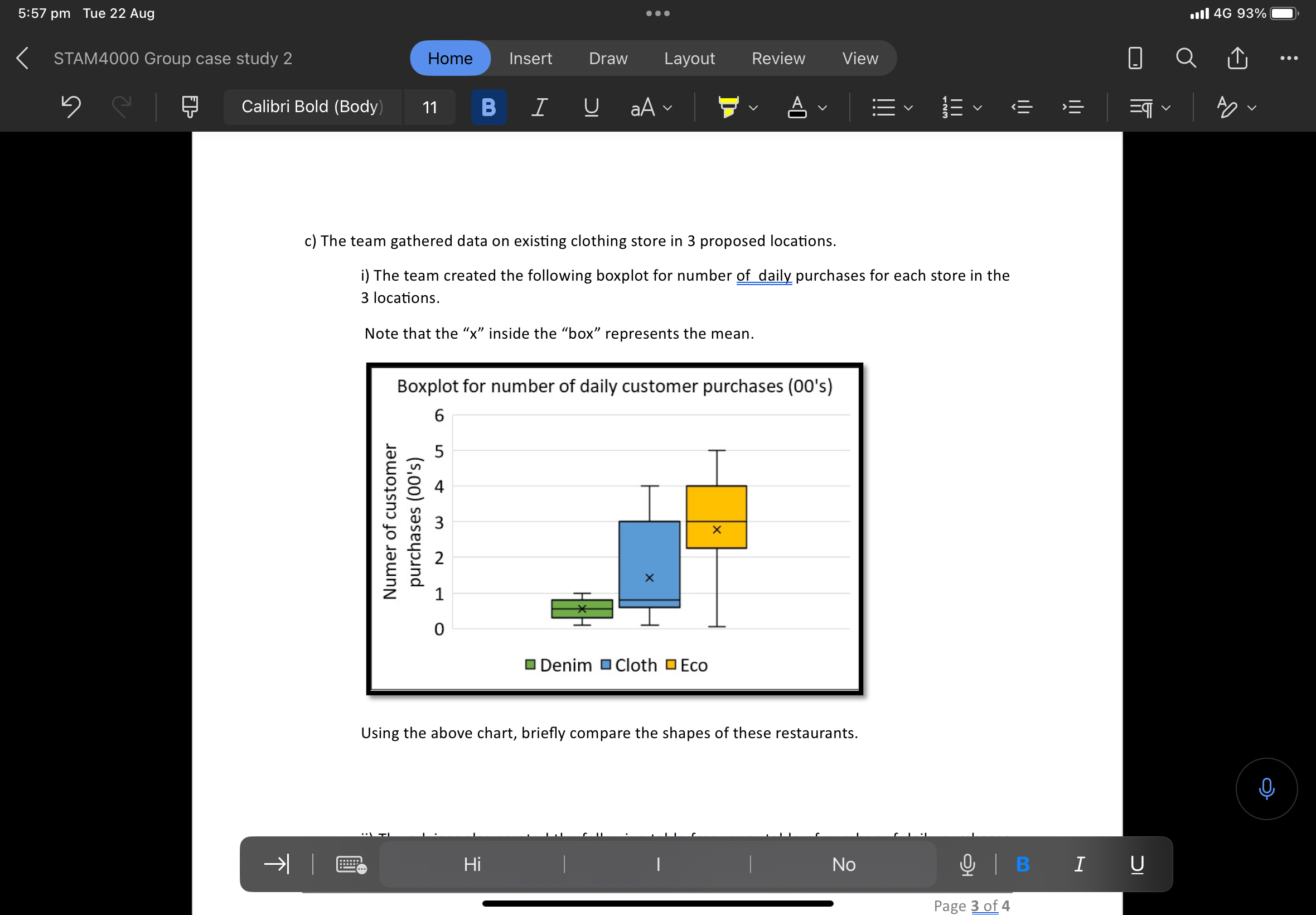Tap the share document icon
This screenshot has height=915, width=1316.
1237,58
